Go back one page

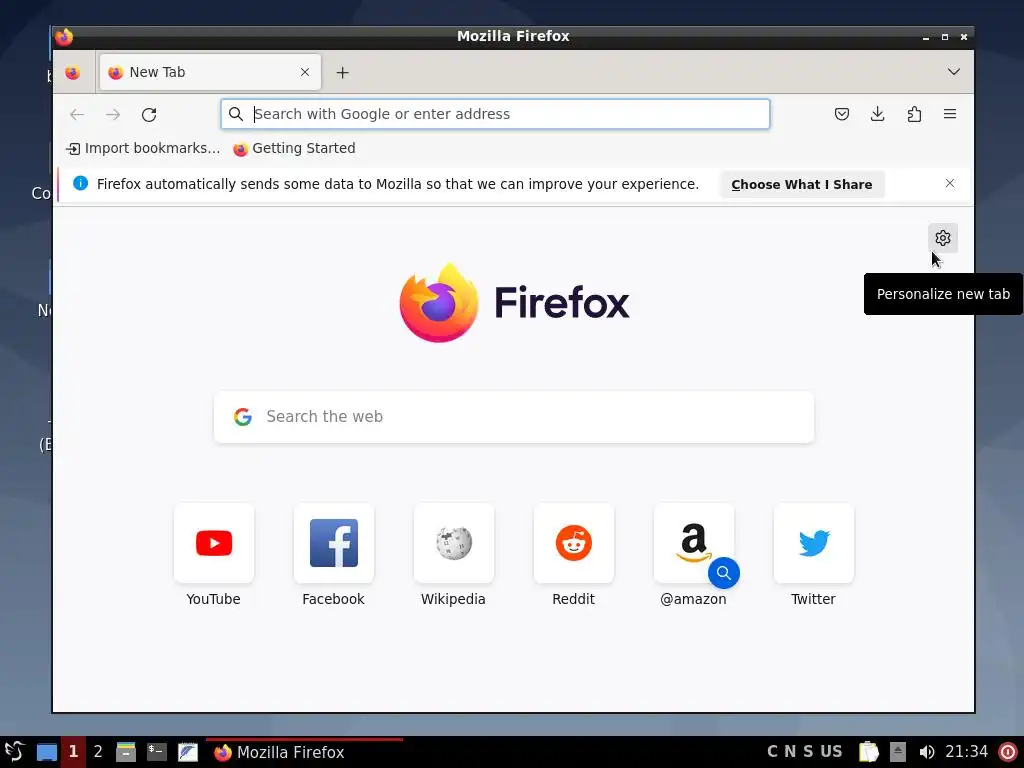click(77, 114)
